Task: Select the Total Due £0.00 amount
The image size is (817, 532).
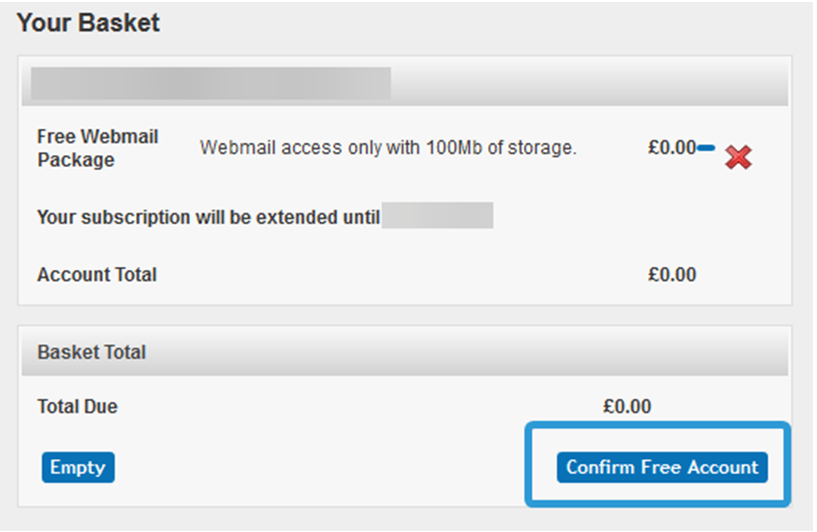Action: click(x=627, y=406)
